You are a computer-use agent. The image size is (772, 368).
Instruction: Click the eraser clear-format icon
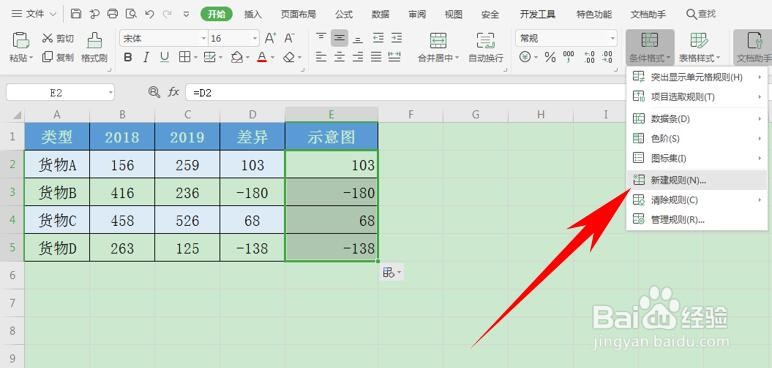[289, 58]
